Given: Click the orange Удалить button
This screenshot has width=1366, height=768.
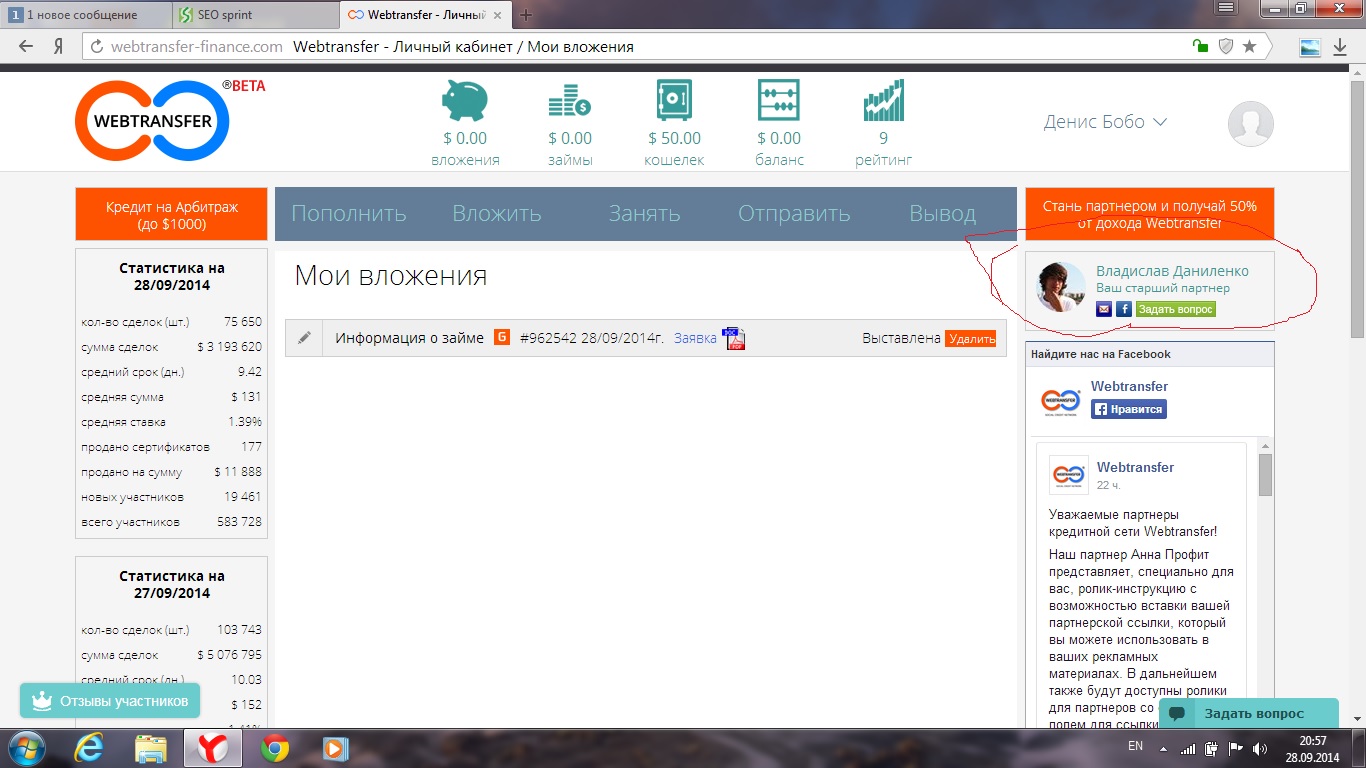Looking at the screenshot, I should click(971, 339).
